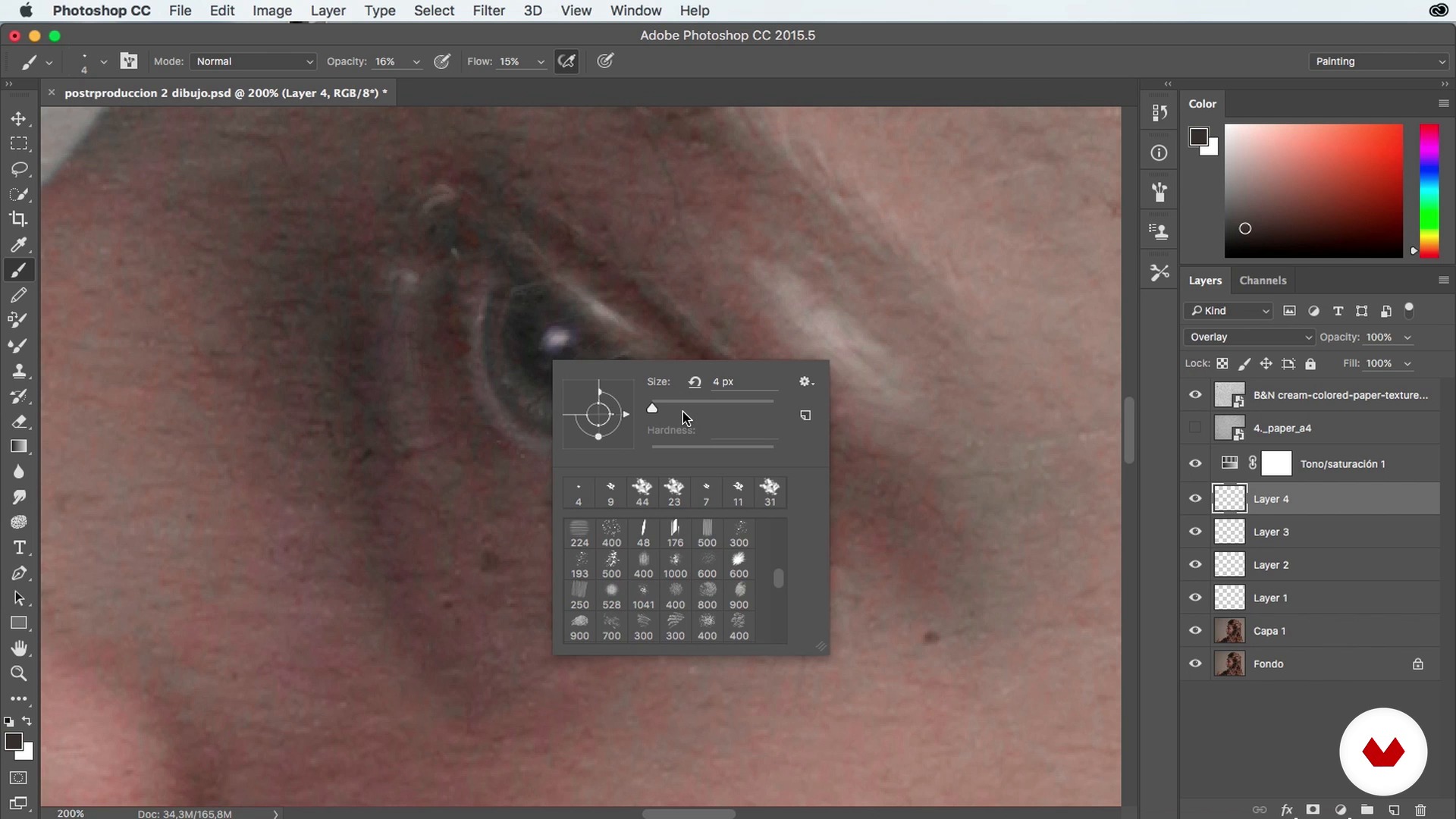The height and width of the screenshot is (819, 1456).
Task: Open brush picker settings gear
Action: (806, 381)
